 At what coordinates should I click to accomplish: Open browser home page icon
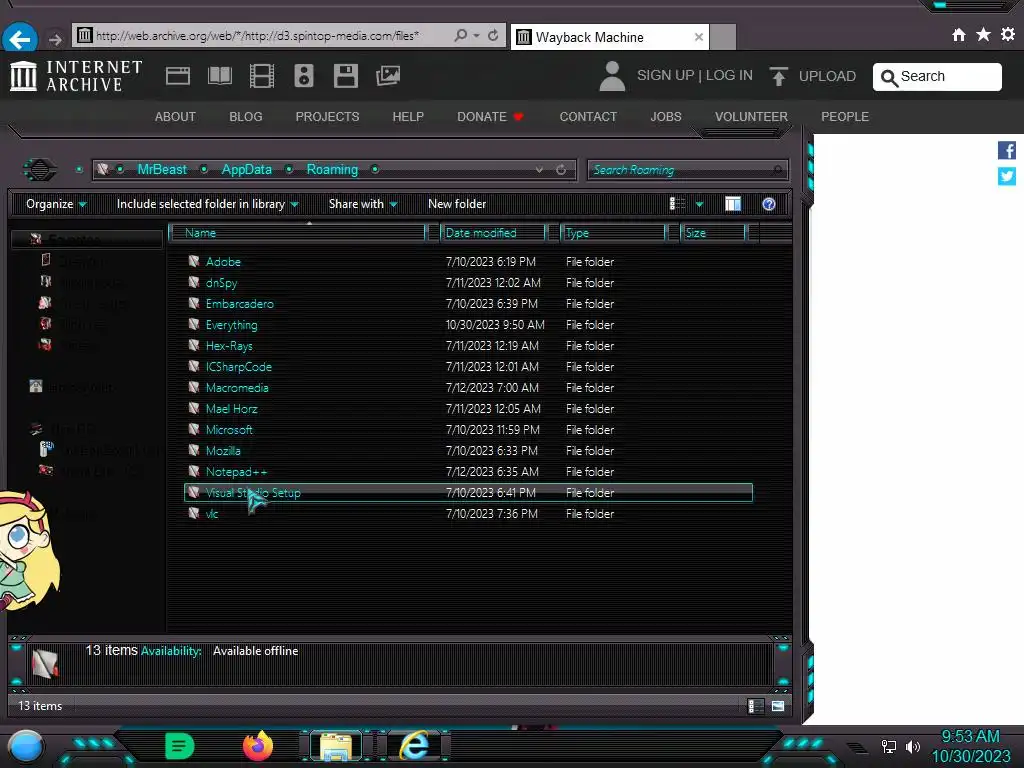click(x=958, y=35)
